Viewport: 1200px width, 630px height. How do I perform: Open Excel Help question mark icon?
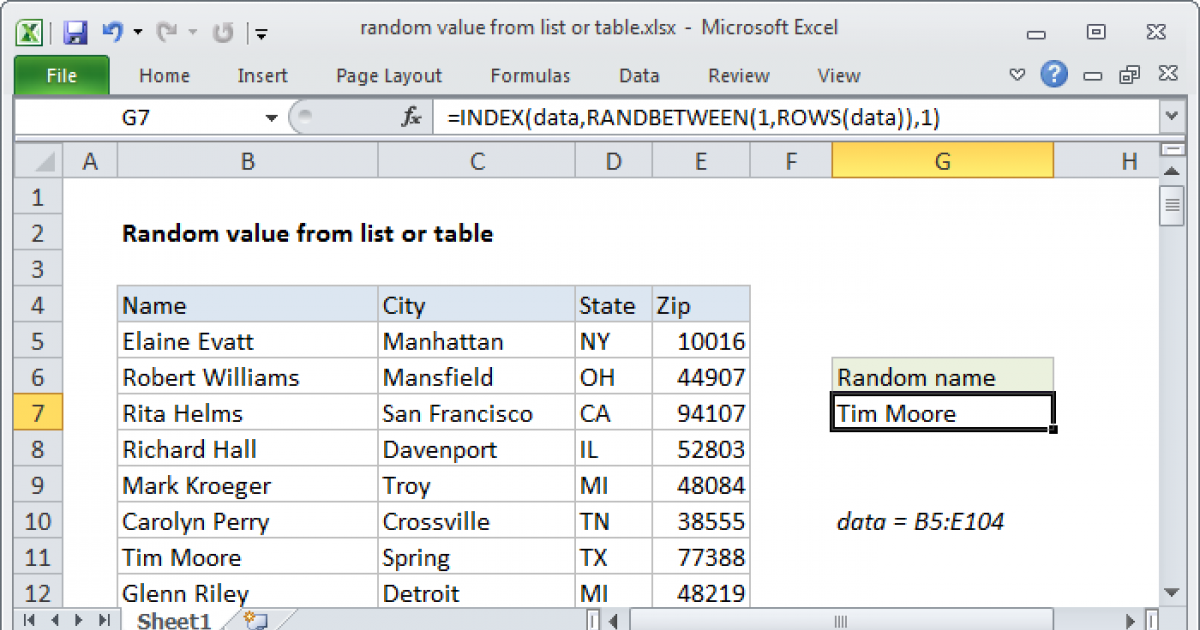point(1053,74)
